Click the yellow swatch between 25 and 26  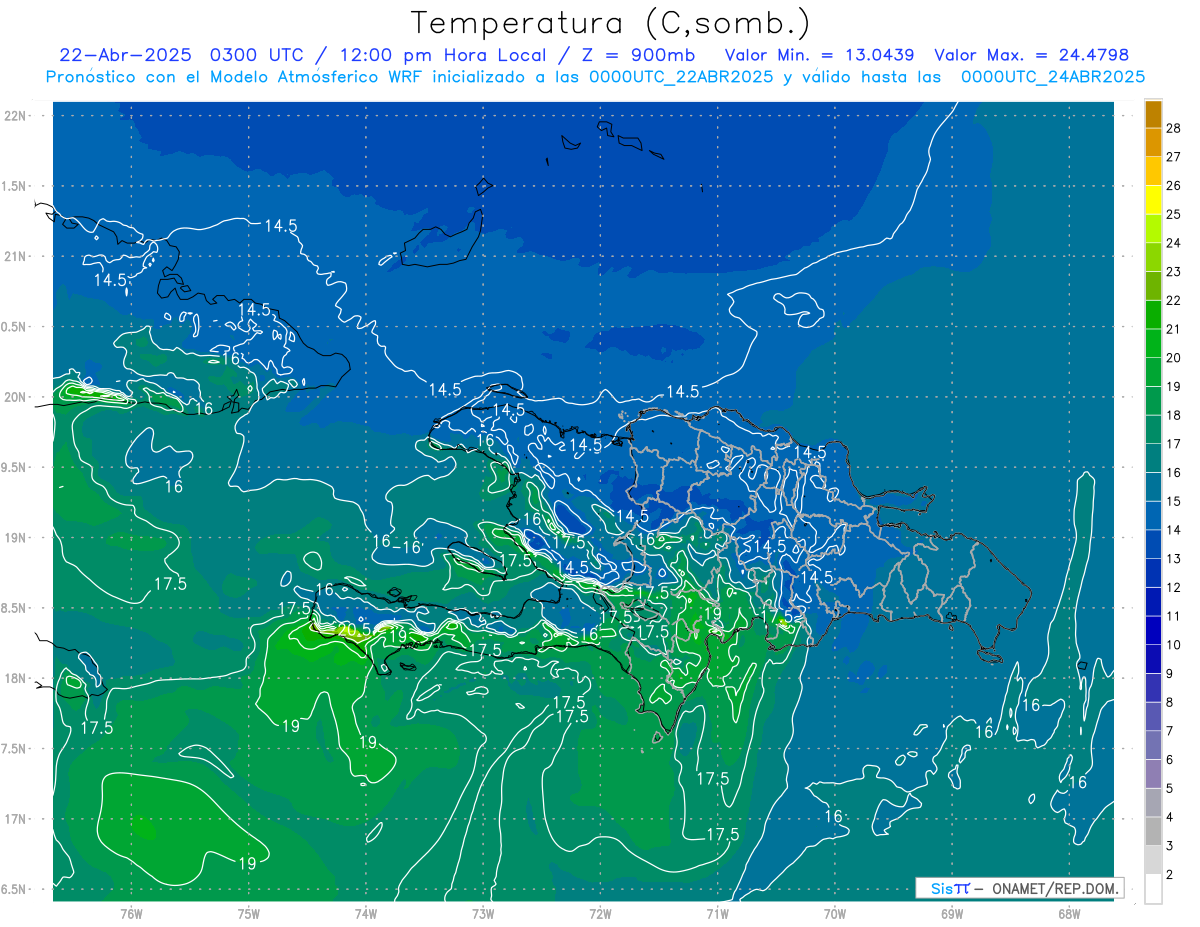click(x=1153, y=200)
